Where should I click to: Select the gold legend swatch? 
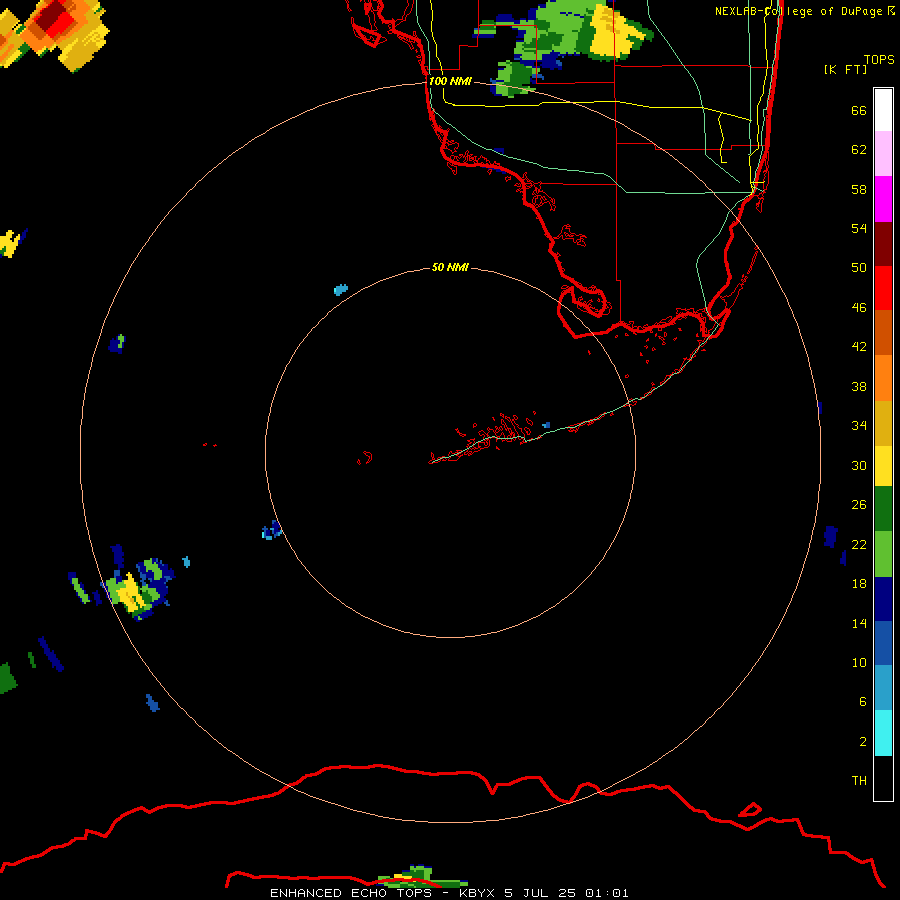(883, 423)
